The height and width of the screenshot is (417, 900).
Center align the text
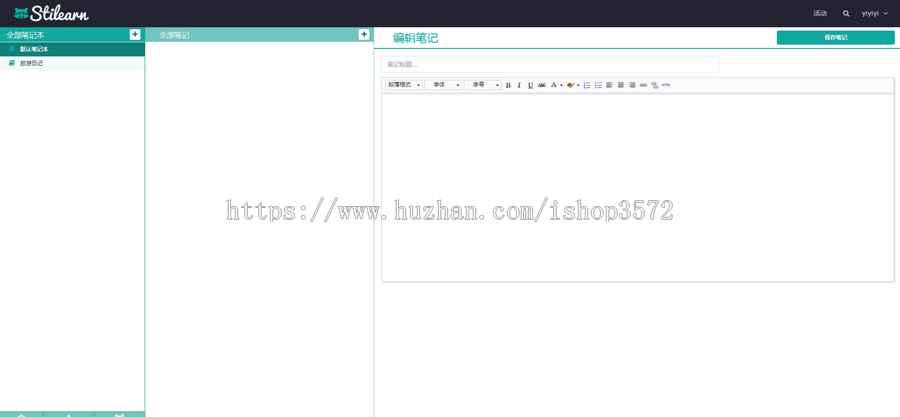[620, 85]
